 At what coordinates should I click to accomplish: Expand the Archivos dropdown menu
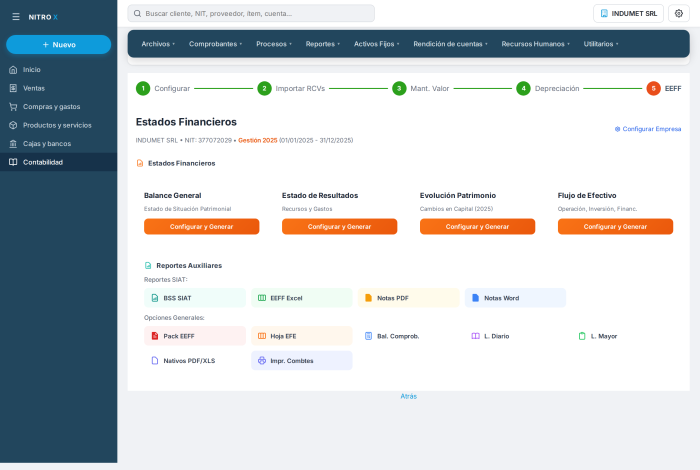pyautogui.click(x=158, y=44)
